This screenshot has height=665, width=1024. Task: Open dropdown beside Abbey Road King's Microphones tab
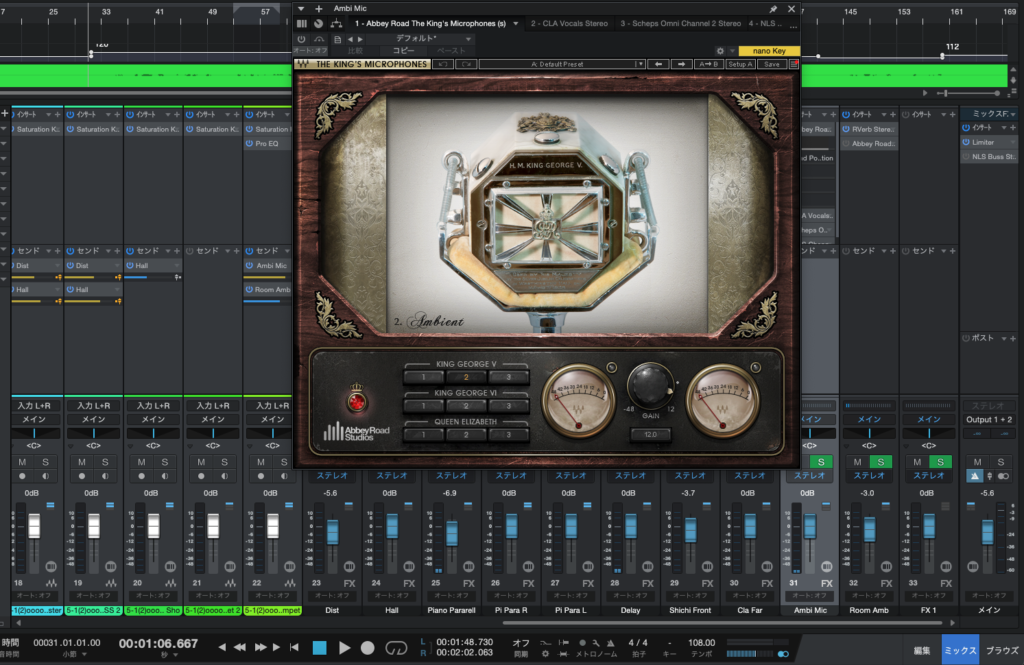516,24
